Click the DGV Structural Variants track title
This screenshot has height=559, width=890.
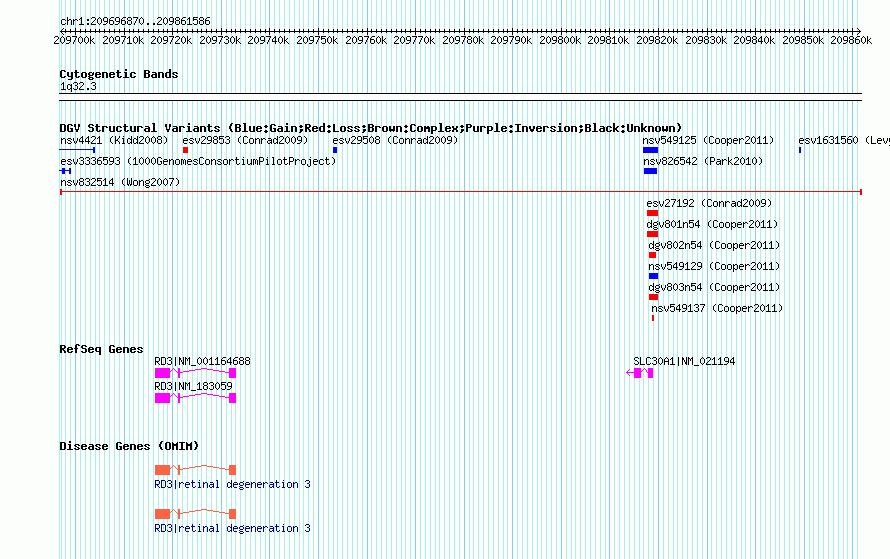click(371, 128)
